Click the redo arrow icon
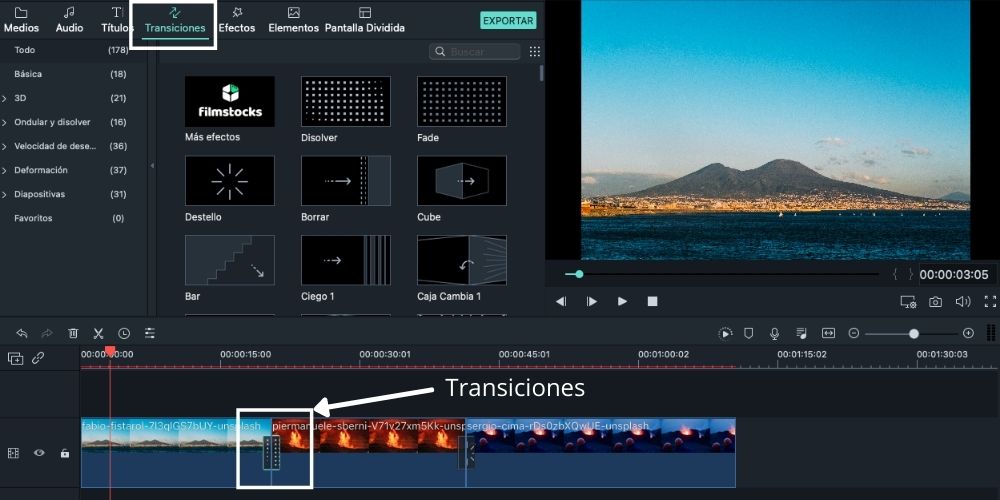 click(47, 333)
